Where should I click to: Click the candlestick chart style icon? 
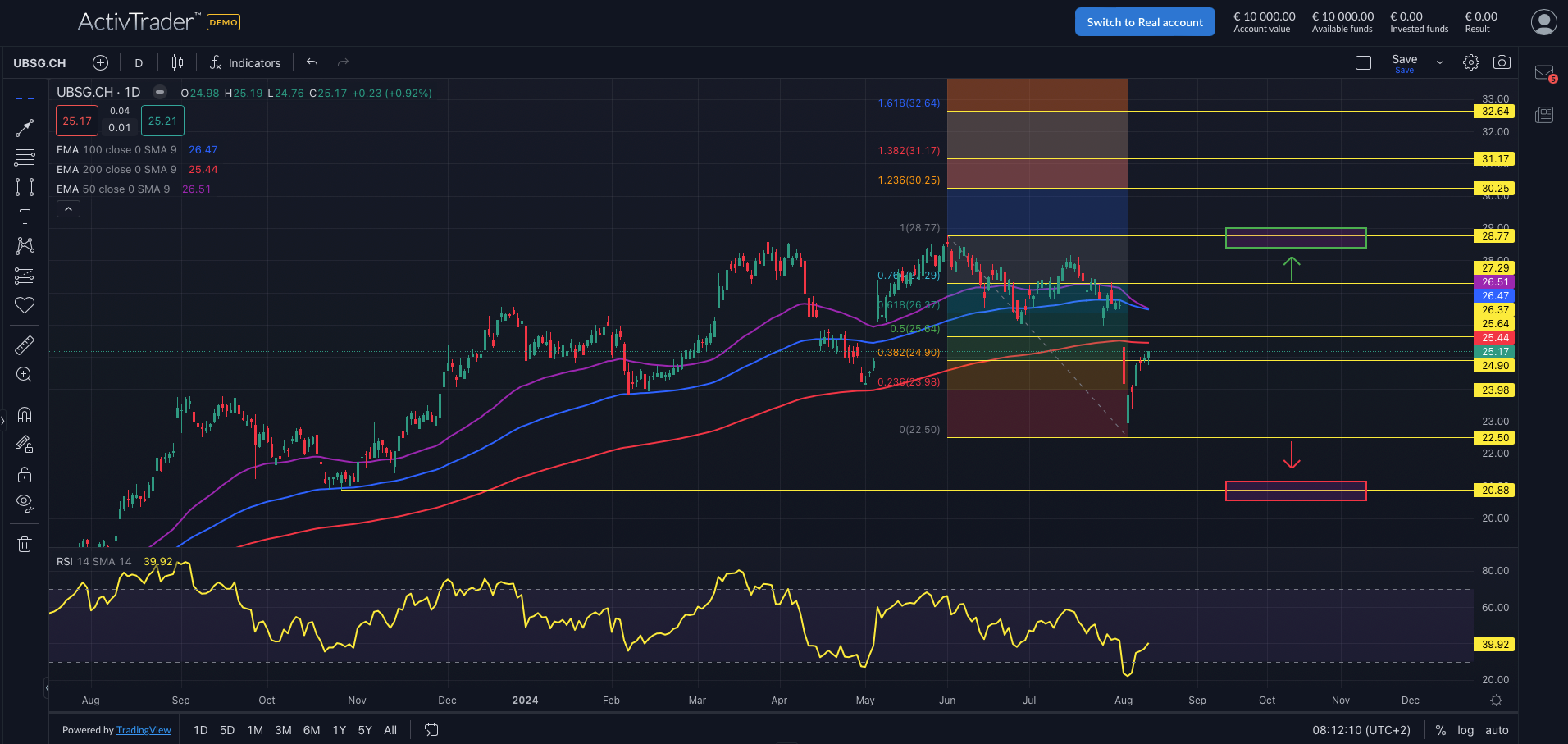pos(177,62)
